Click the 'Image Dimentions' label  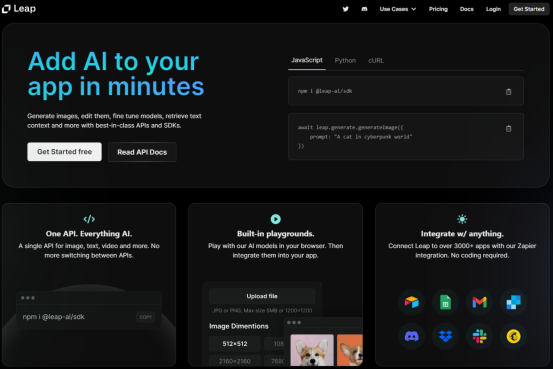pyautogui.click(x=239, y=326)
